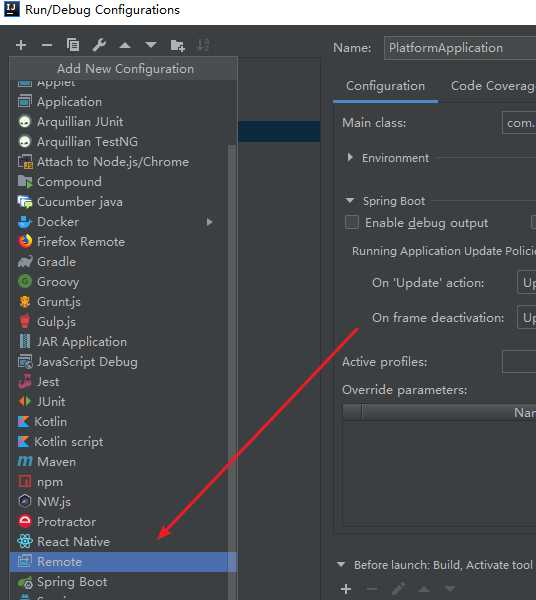Click the Move Down arrow in the toolbar
This screenshot has width=536, height=600.
(x=151, y=45)
